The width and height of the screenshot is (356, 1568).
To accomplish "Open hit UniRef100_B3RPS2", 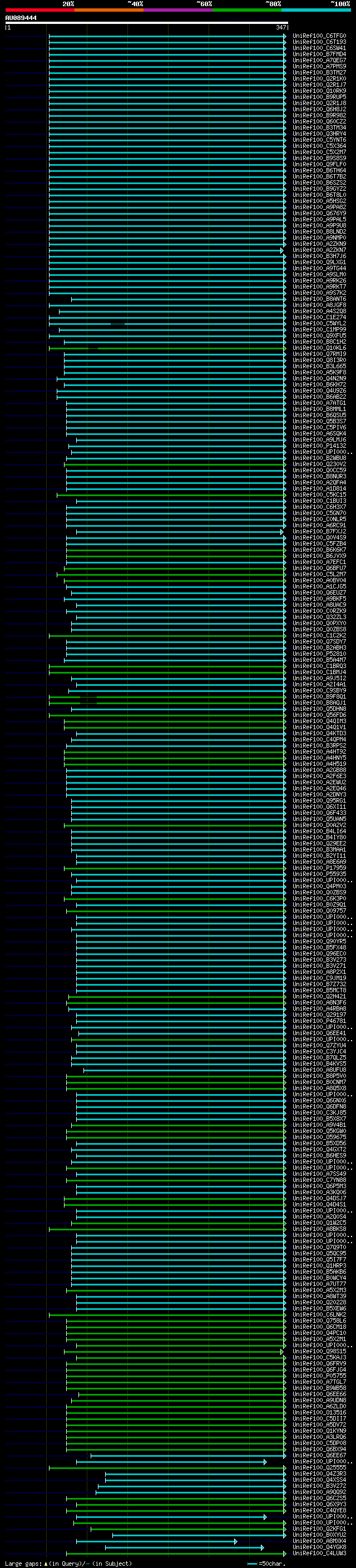I will 319,745.
